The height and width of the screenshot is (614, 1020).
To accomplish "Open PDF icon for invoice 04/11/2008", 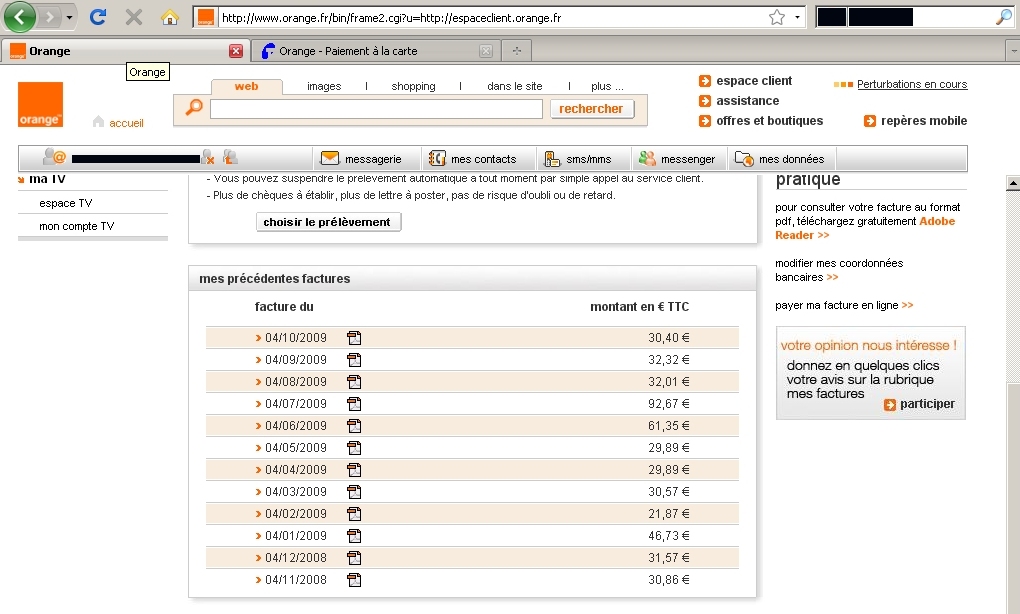I will coord(354,580).
